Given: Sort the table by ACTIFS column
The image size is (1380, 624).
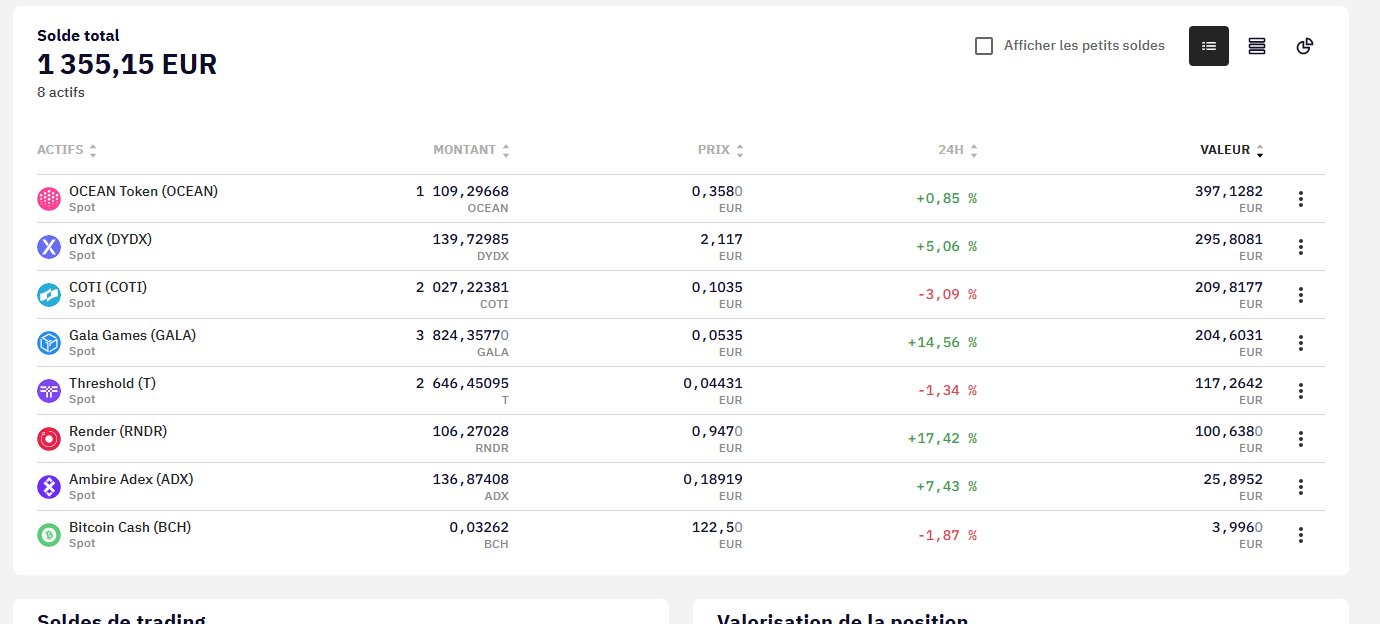Looking at the screenshot, I should tap(67, 150).
